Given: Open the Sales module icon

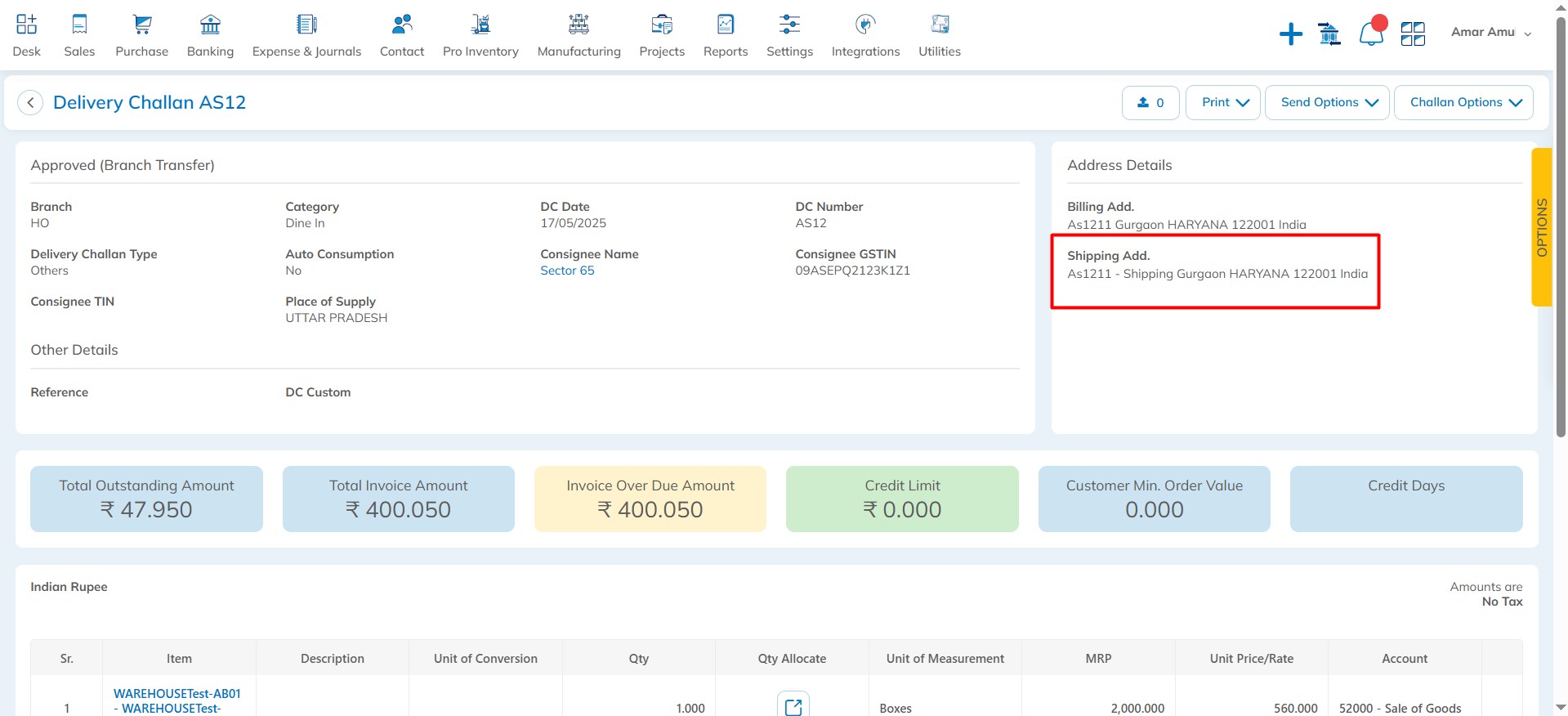Looking at the screenshot, I should 79,25.
